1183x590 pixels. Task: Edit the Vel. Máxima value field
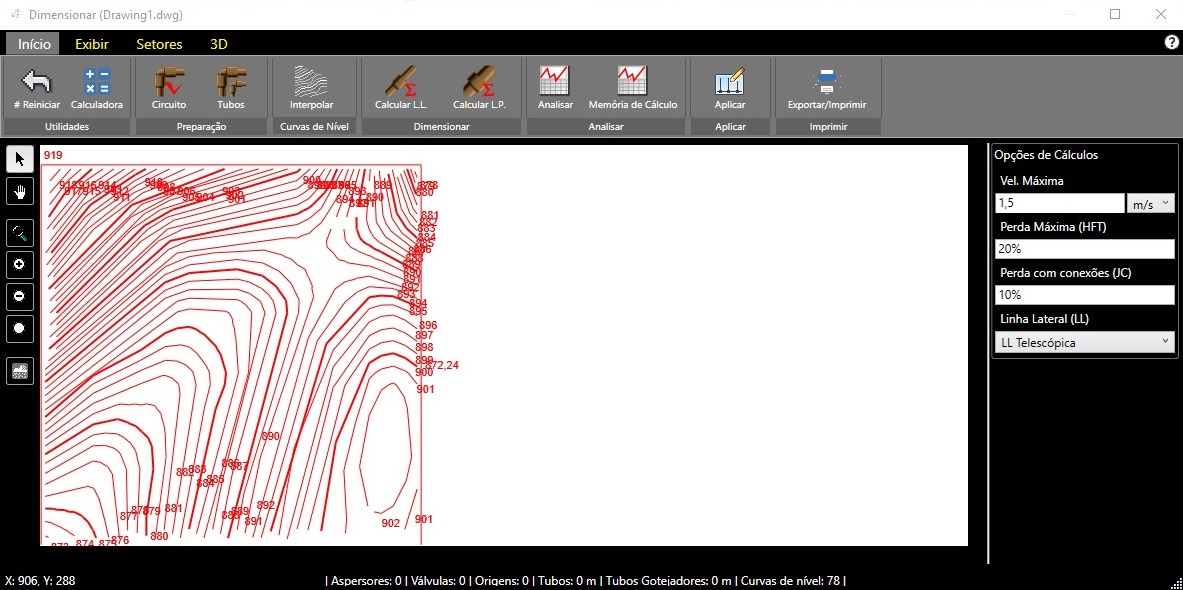click(1059, 203)
